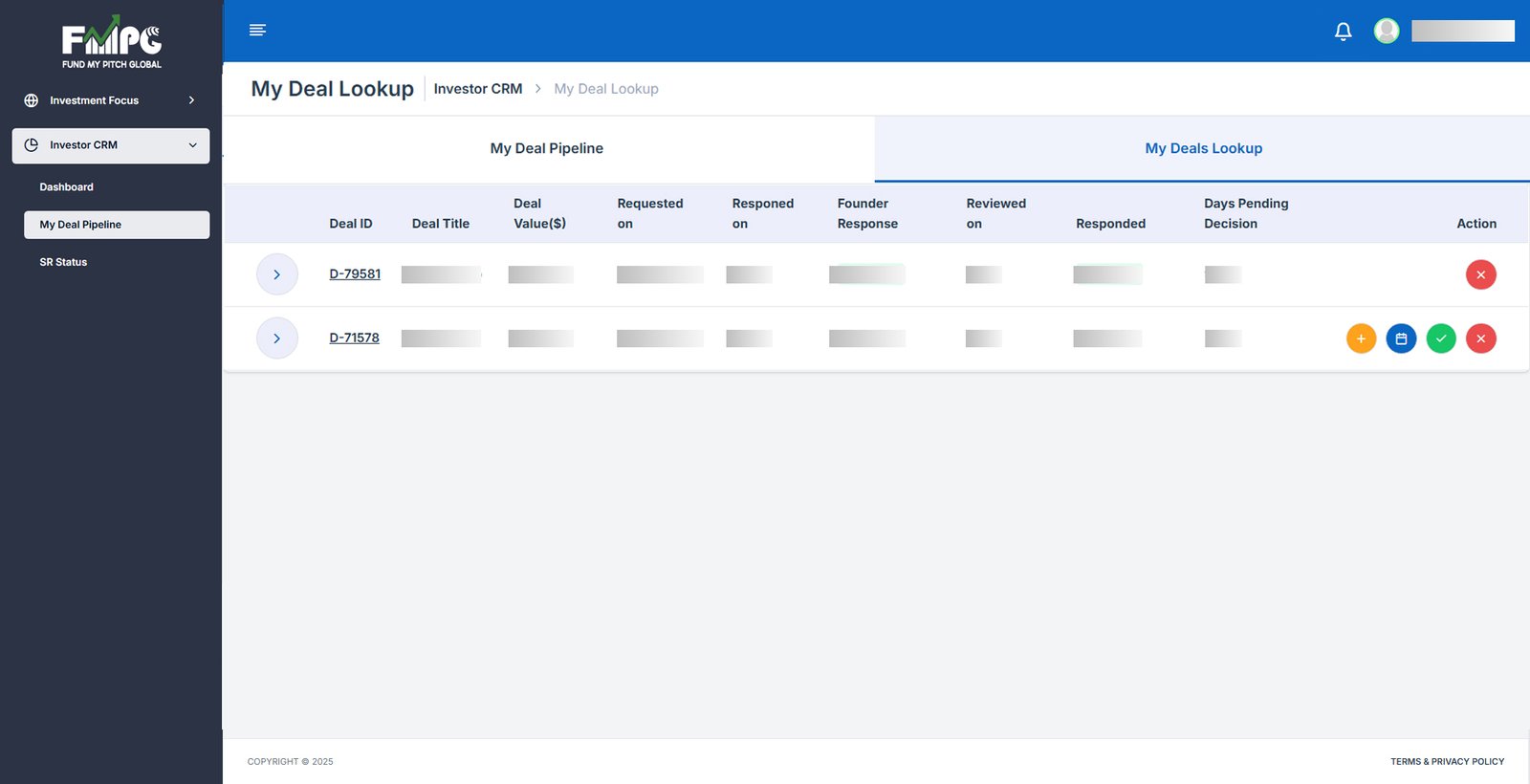Click the blue calendar button for D-71578
This screenshot has height=784, width=1530.
coord(1401,338)
